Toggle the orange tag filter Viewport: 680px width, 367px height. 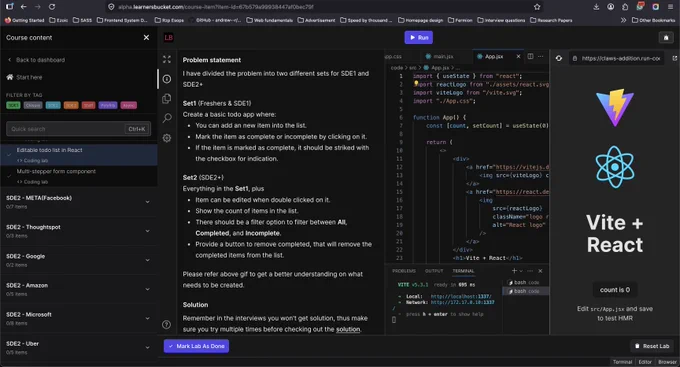click(71, 105)
